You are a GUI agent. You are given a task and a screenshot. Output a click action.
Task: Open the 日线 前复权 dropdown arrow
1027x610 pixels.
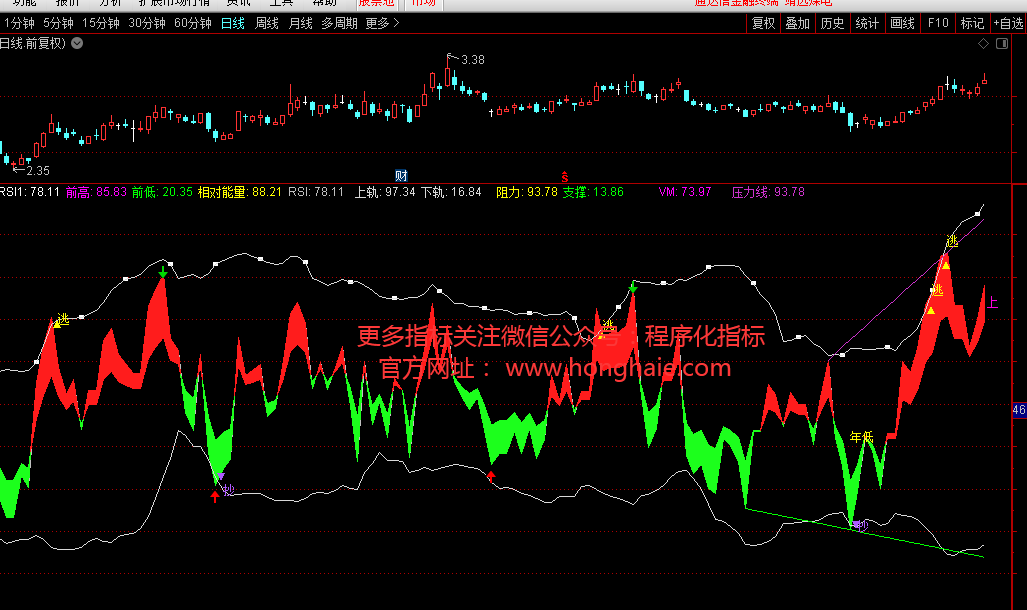(x=77, y=43)
